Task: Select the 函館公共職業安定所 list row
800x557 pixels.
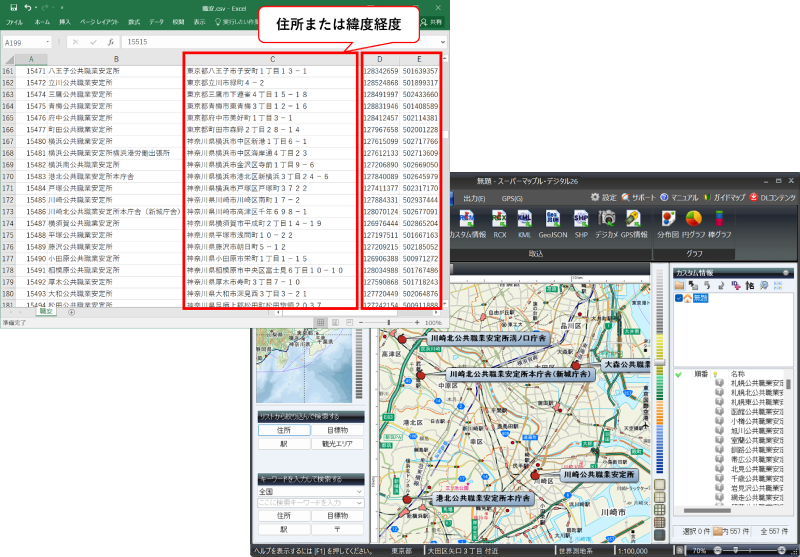Action: point(756,412)
